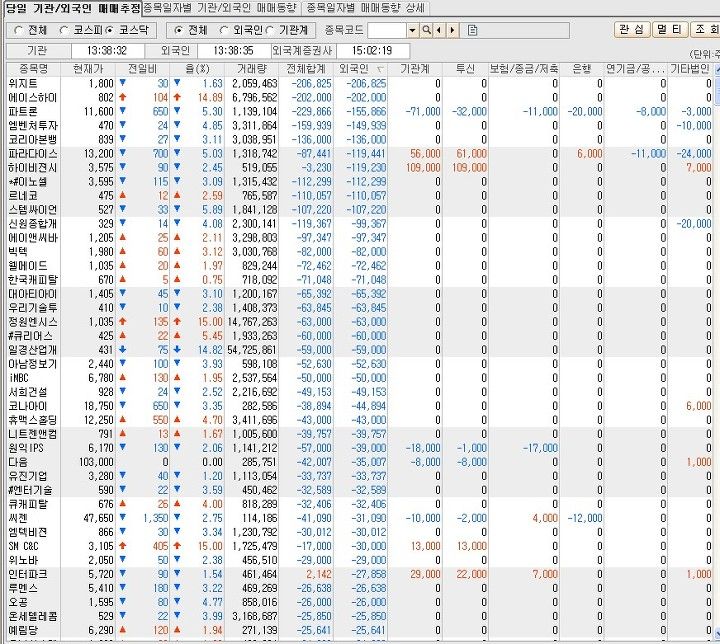Click the 관심 button
This screenshot has height=644, width=720.
coord(632,29)
